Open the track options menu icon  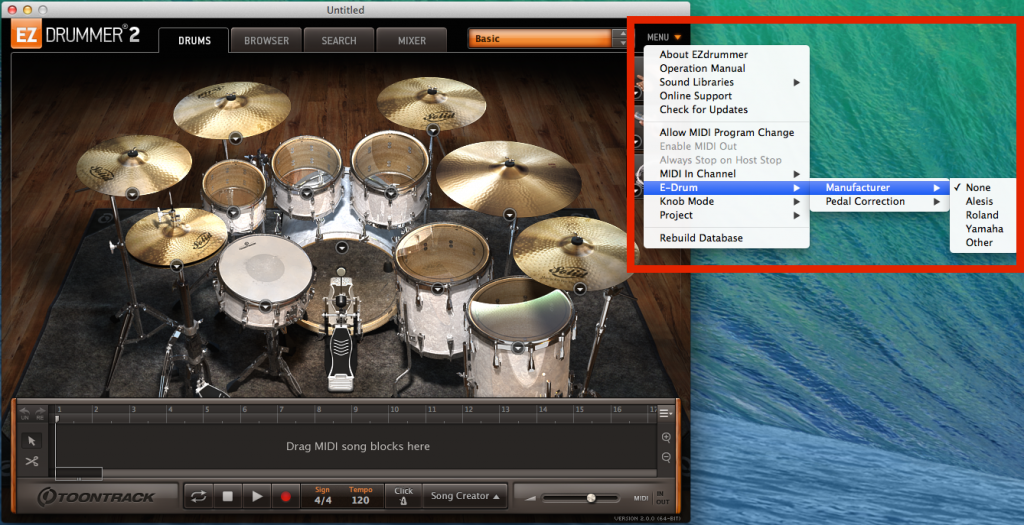[667, 411]
